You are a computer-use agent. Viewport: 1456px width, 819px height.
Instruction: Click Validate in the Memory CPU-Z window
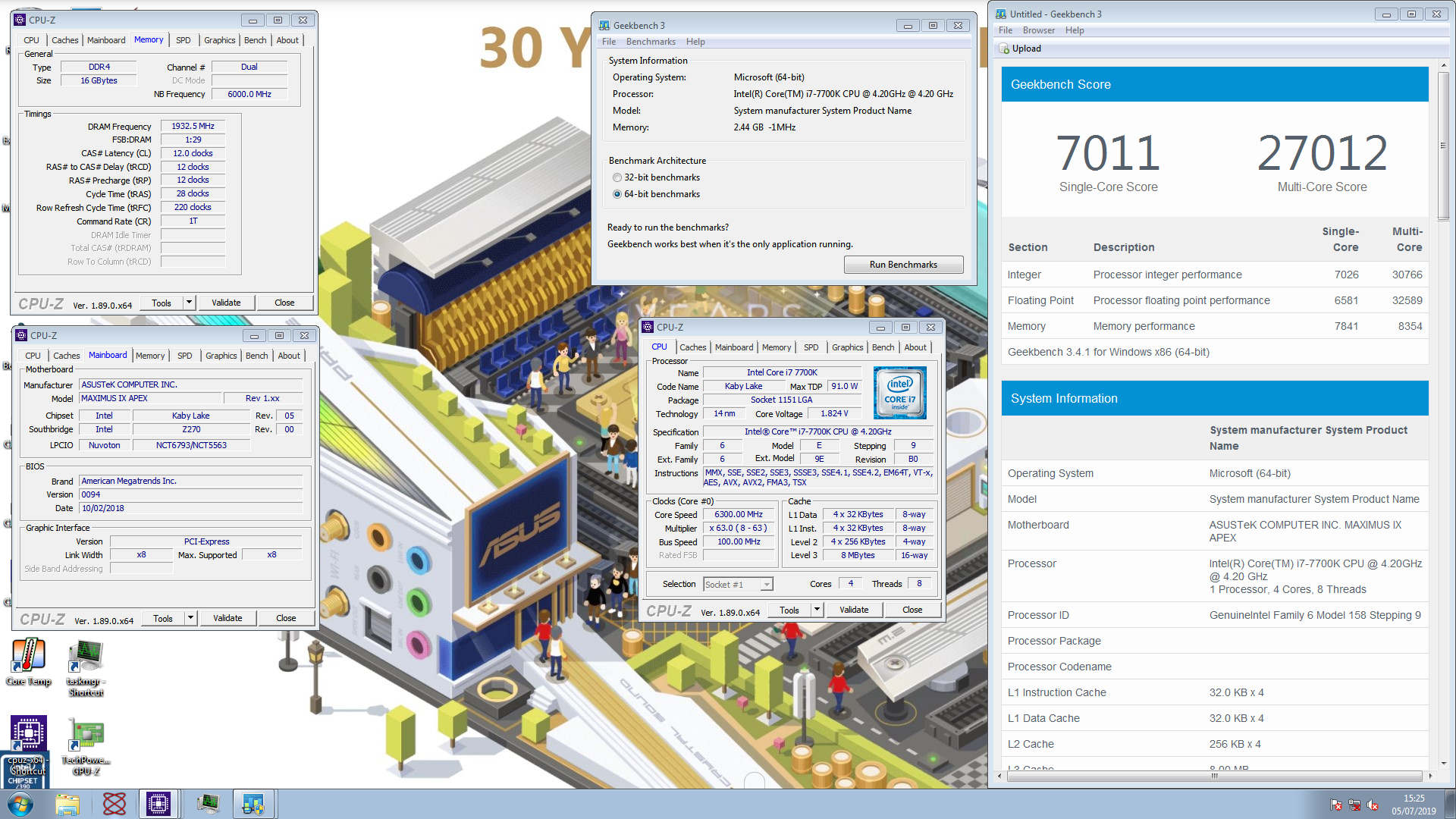click(226, 303)
